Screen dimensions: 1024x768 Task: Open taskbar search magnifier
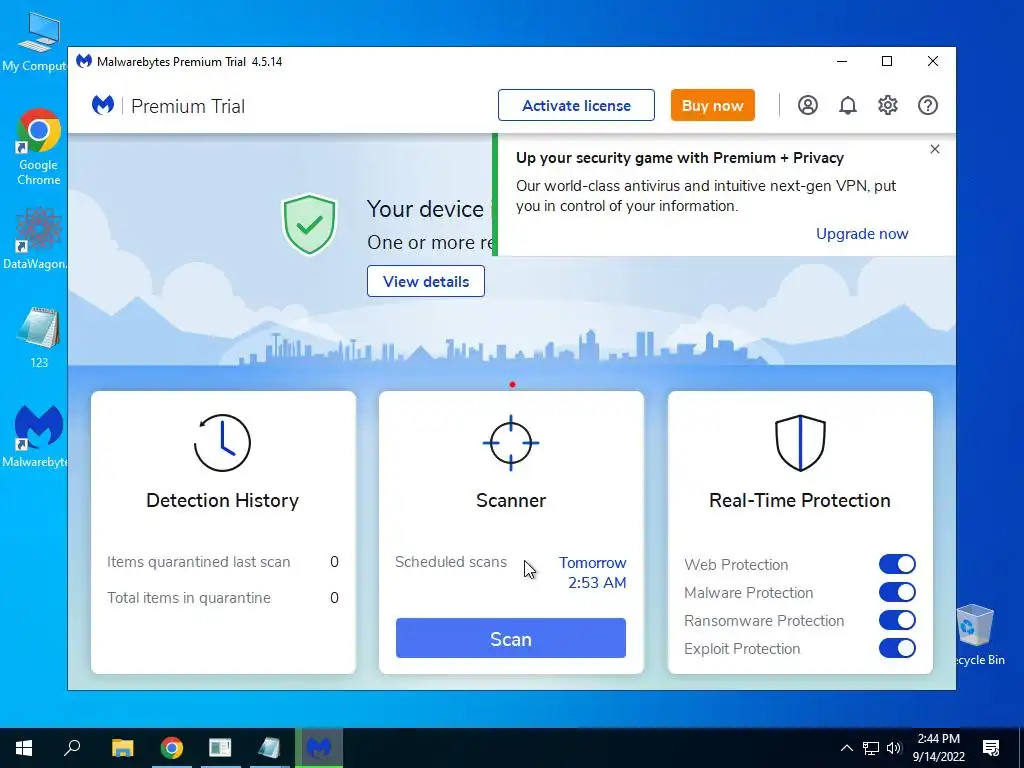[x=72, y=748]
